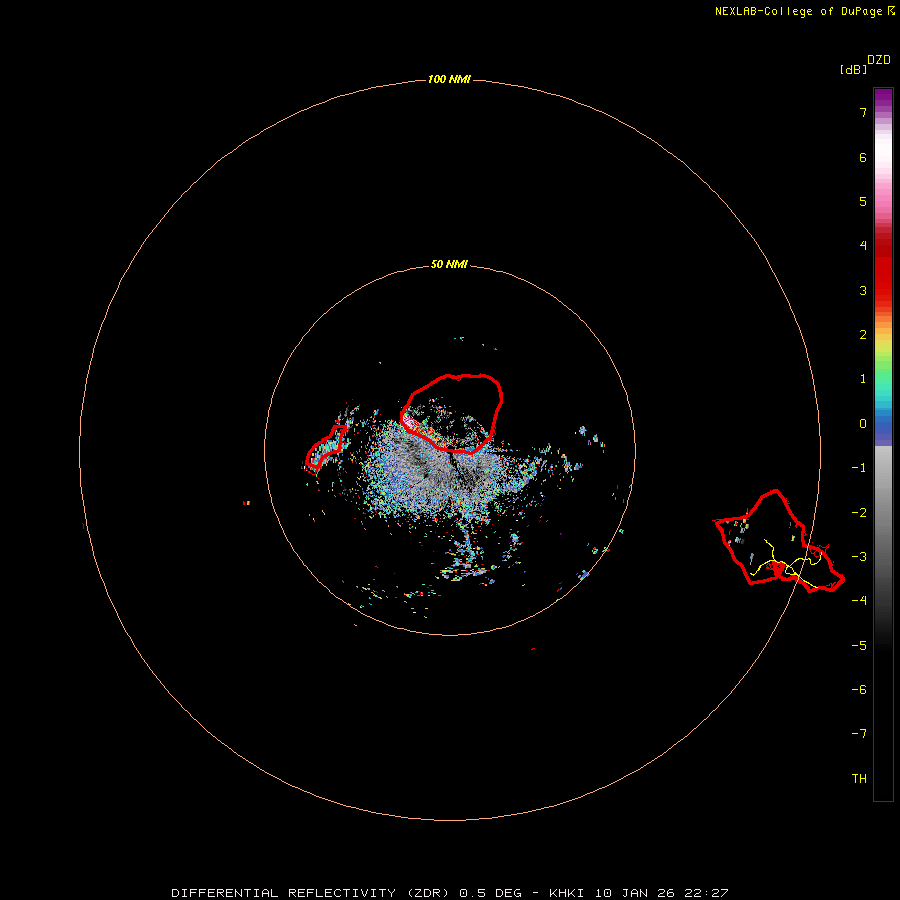
Task: Click the 2 value on color scale
Action: 863,335
